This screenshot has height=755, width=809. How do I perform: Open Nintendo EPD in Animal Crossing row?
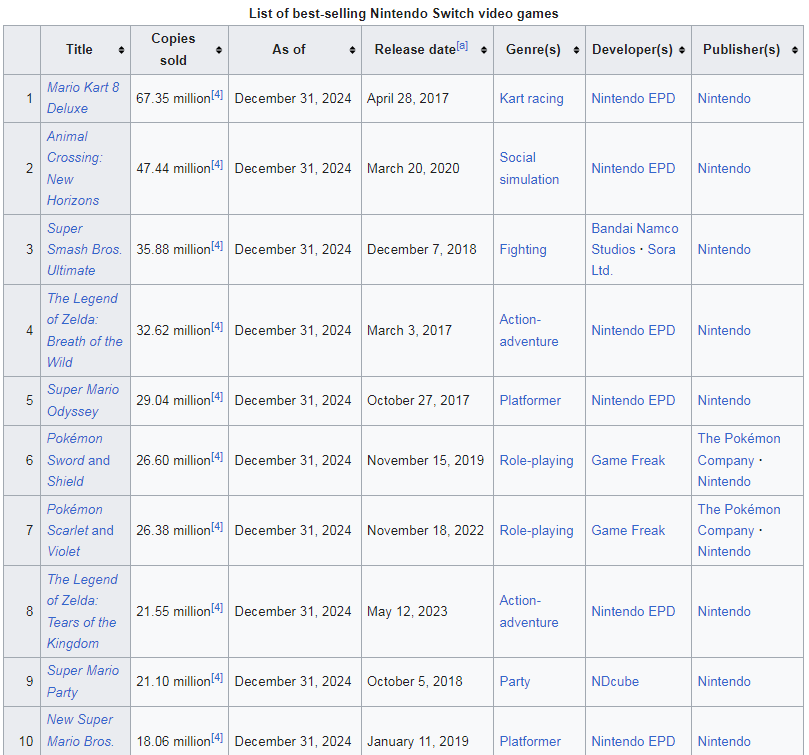click(x=633, y=168)
